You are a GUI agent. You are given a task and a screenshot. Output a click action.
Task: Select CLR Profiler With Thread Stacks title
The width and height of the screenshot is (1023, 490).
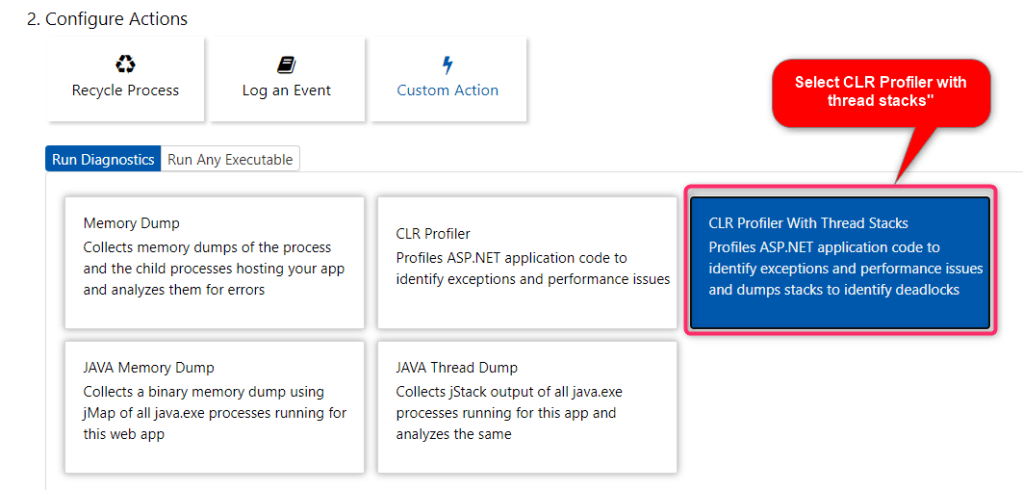tap(808, 223)
